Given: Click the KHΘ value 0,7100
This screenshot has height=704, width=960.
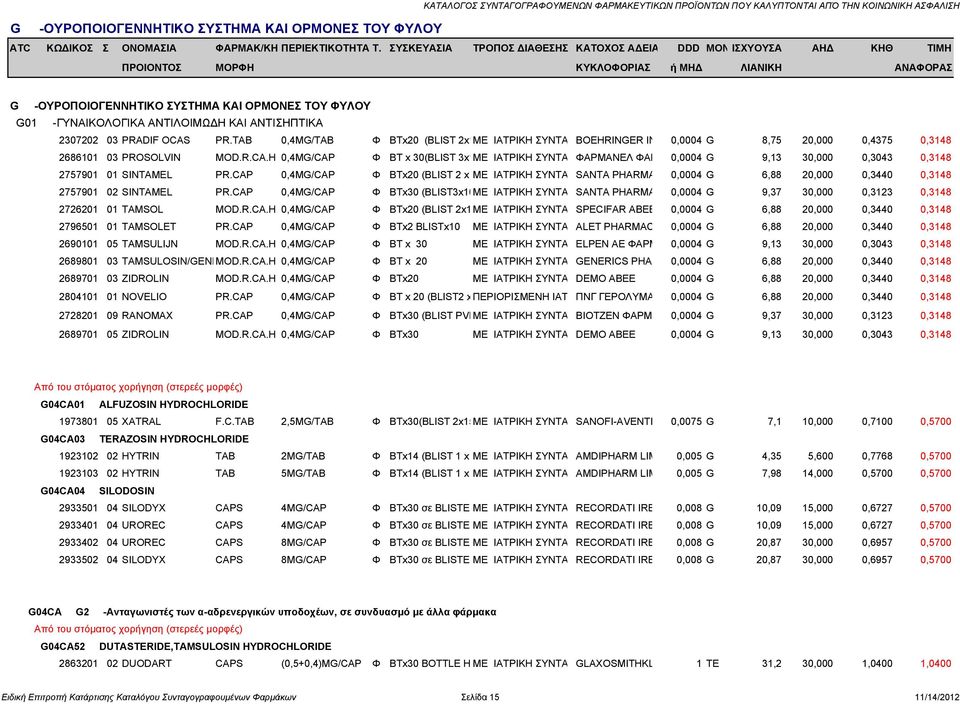Looking at the screenshot, I should pos(877,422).
